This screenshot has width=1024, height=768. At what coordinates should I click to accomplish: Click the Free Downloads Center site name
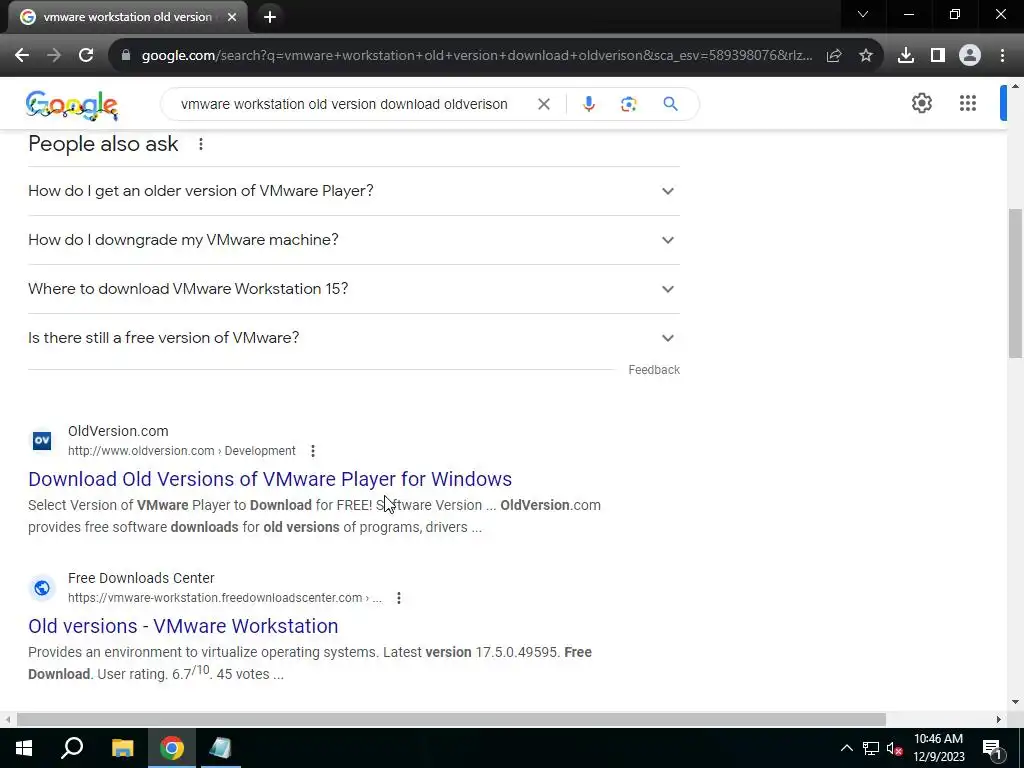141,578
